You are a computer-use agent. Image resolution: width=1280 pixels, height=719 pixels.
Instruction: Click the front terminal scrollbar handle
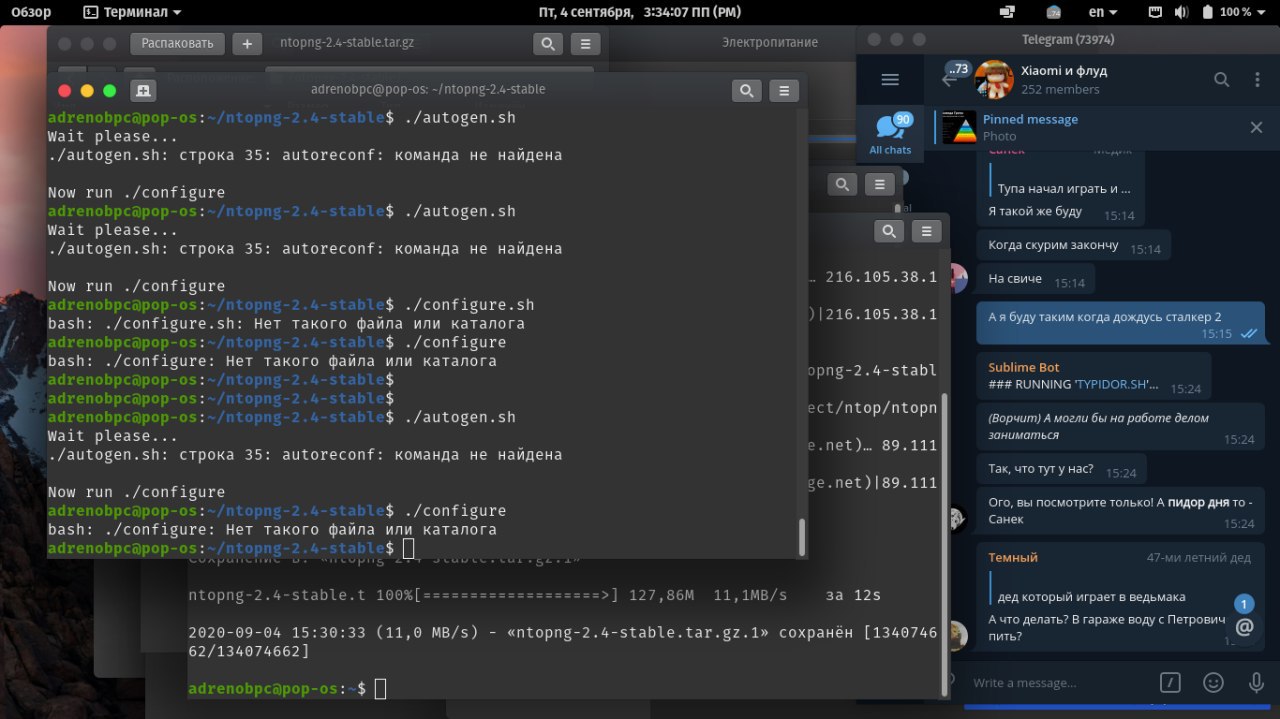[x=802, y=537]
